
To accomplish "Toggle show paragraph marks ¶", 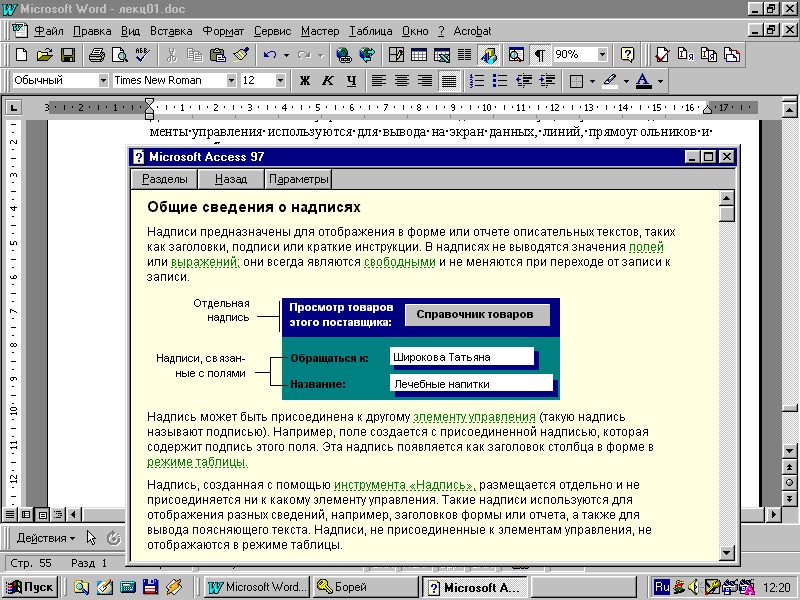I will 539,55.
